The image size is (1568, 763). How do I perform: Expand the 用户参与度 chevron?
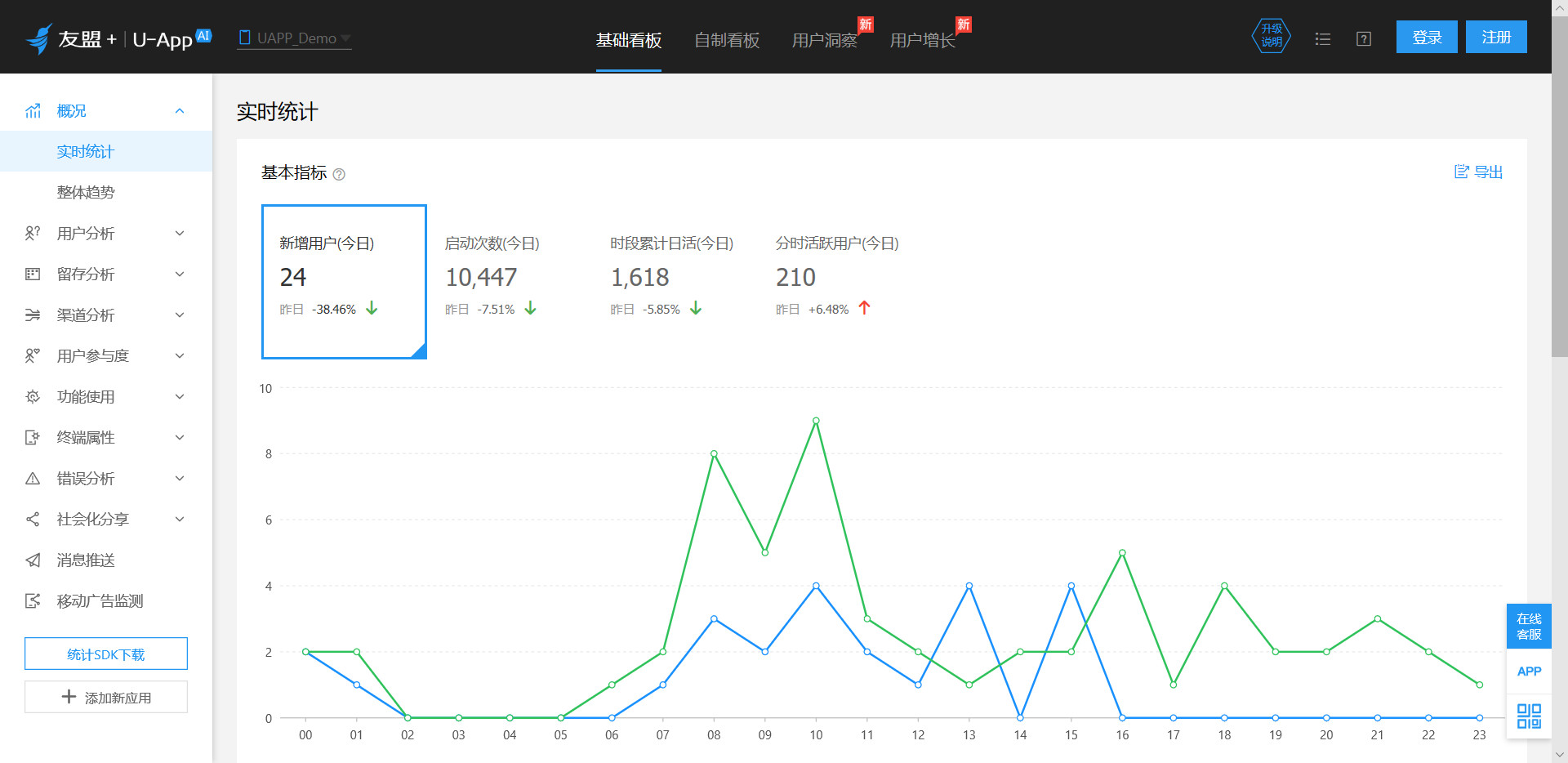coord(180,355)
